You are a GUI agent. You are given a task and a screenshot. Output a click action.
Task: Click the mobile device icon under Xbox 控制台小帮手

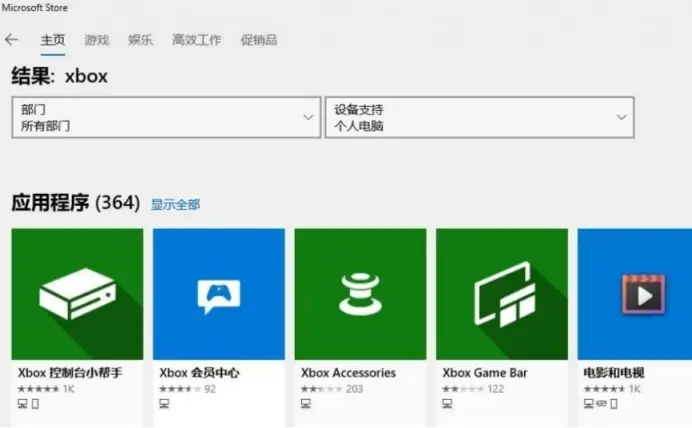pyautogui.click(x=35, y=404)
